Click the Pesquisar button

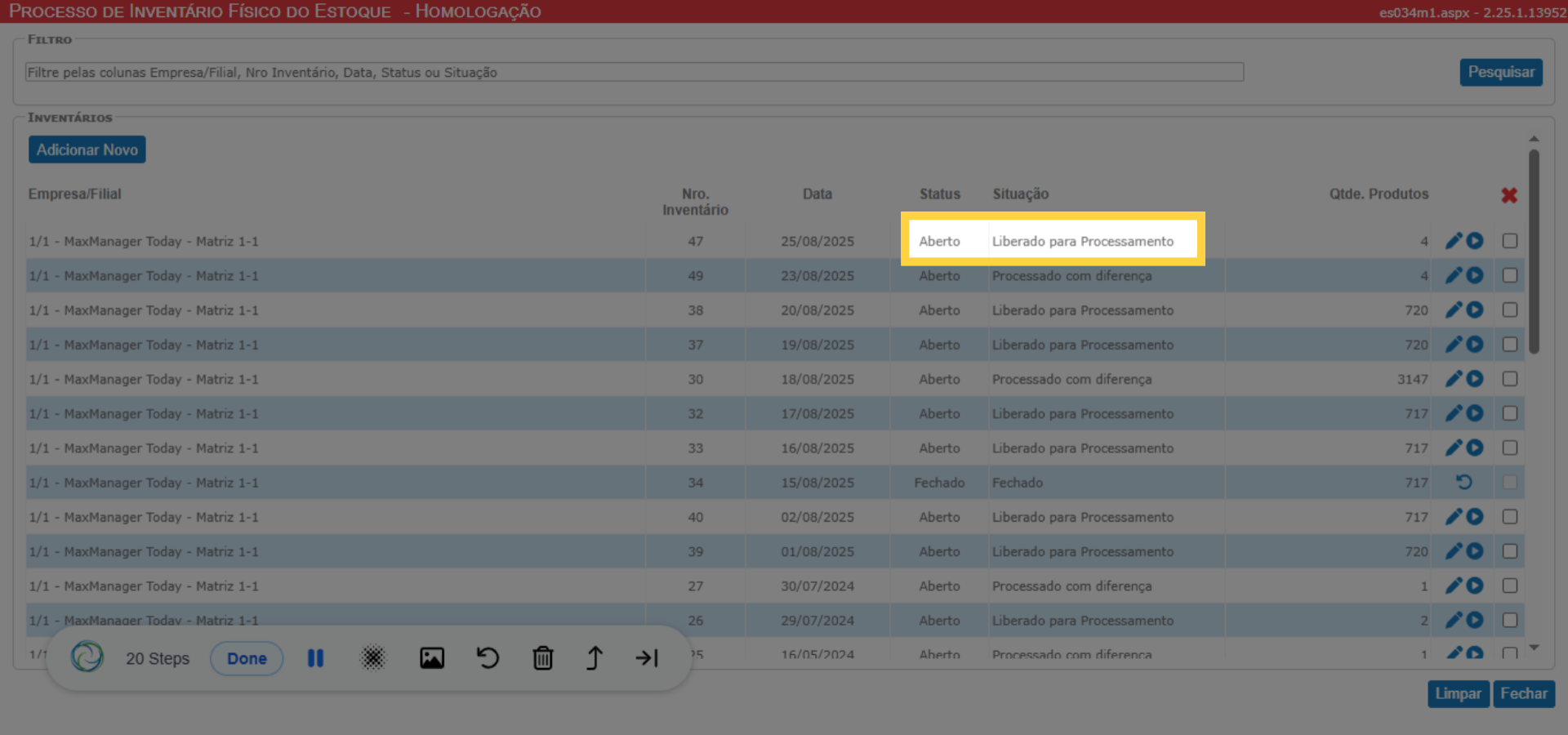pyautogui.click(x=1501, y=72)
